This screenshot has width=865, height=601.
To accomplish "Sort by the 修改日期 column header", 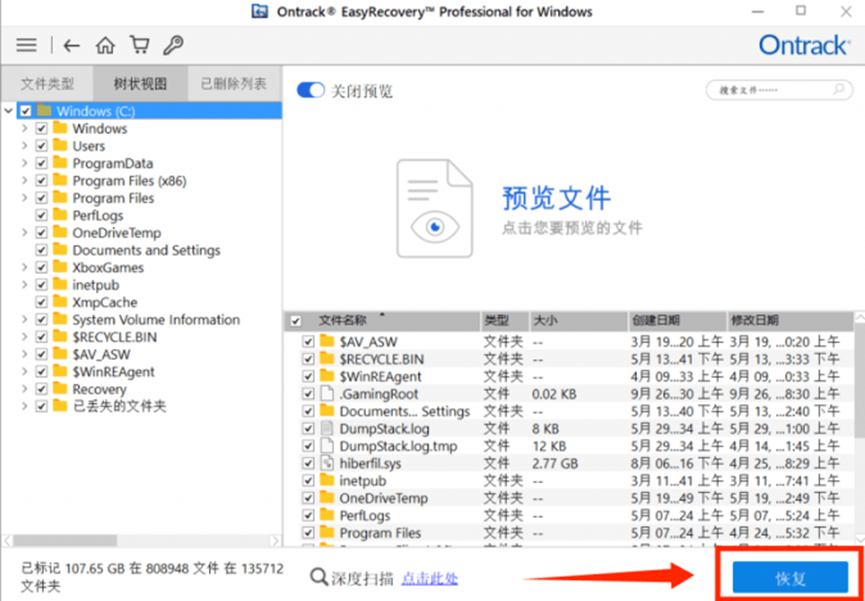I will (x=789, y=321).
